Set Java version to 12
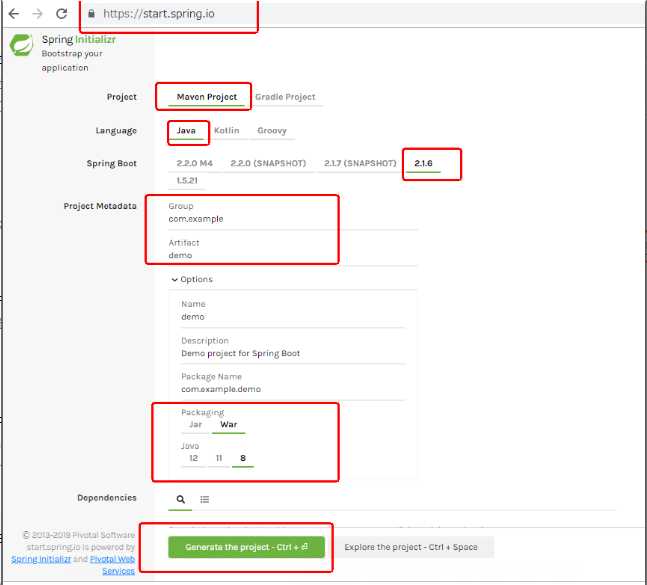 click(193, 458)
